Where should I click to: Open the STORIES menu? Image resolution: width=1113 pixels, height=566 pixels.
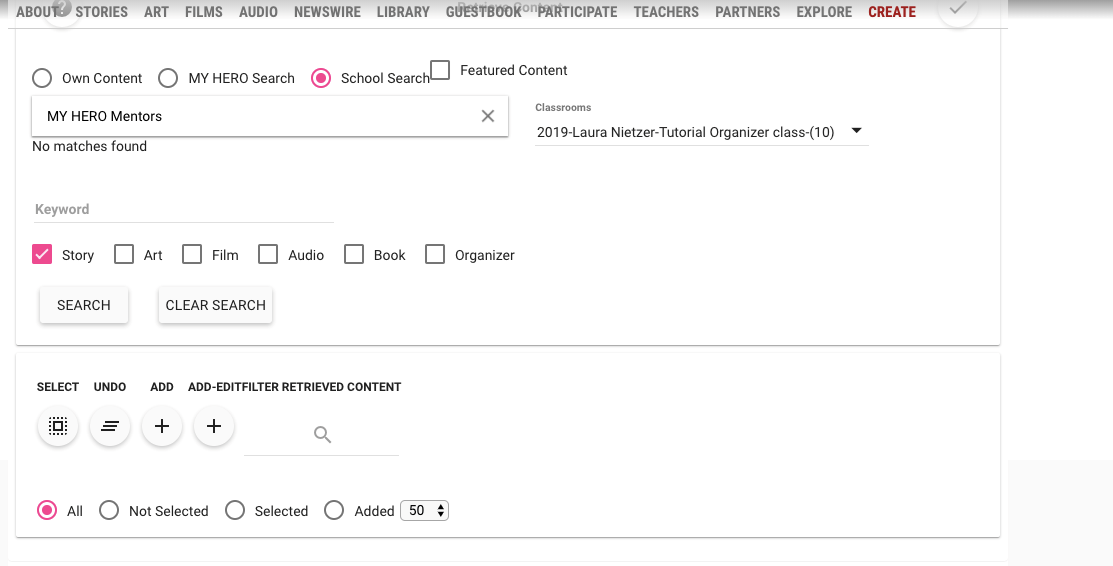102,12
